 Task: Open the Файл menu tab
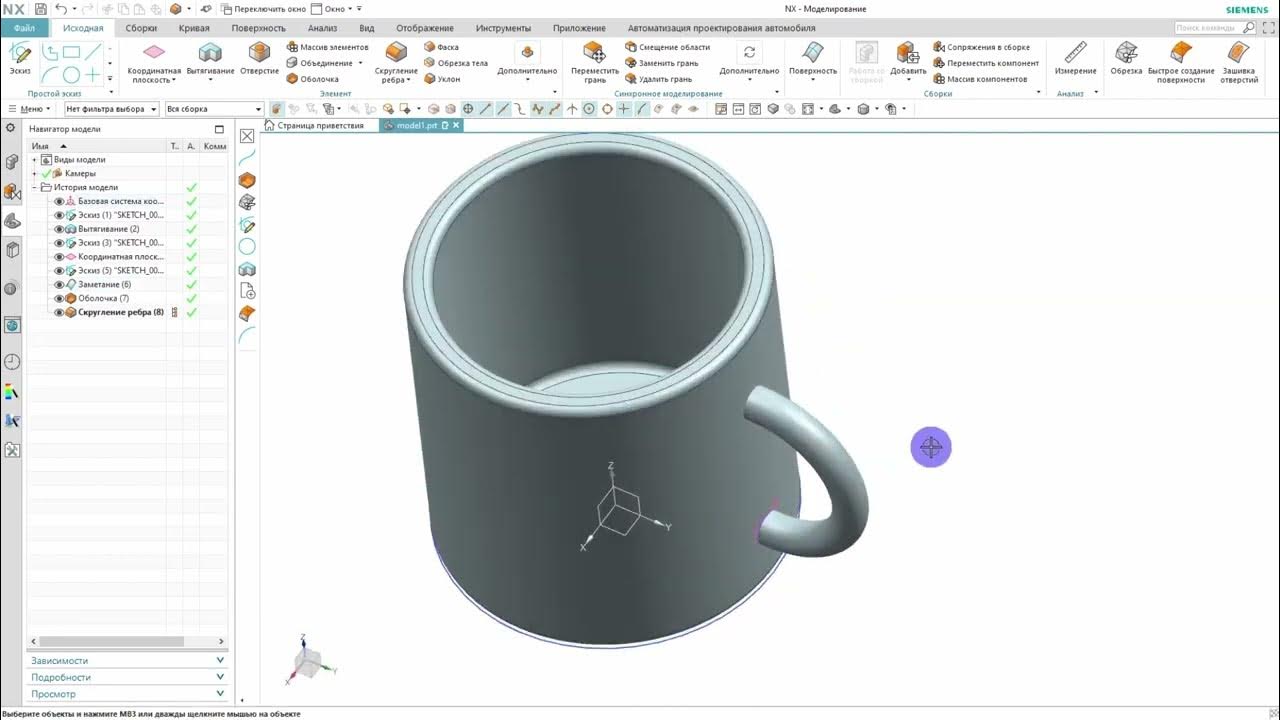[24, 28]
